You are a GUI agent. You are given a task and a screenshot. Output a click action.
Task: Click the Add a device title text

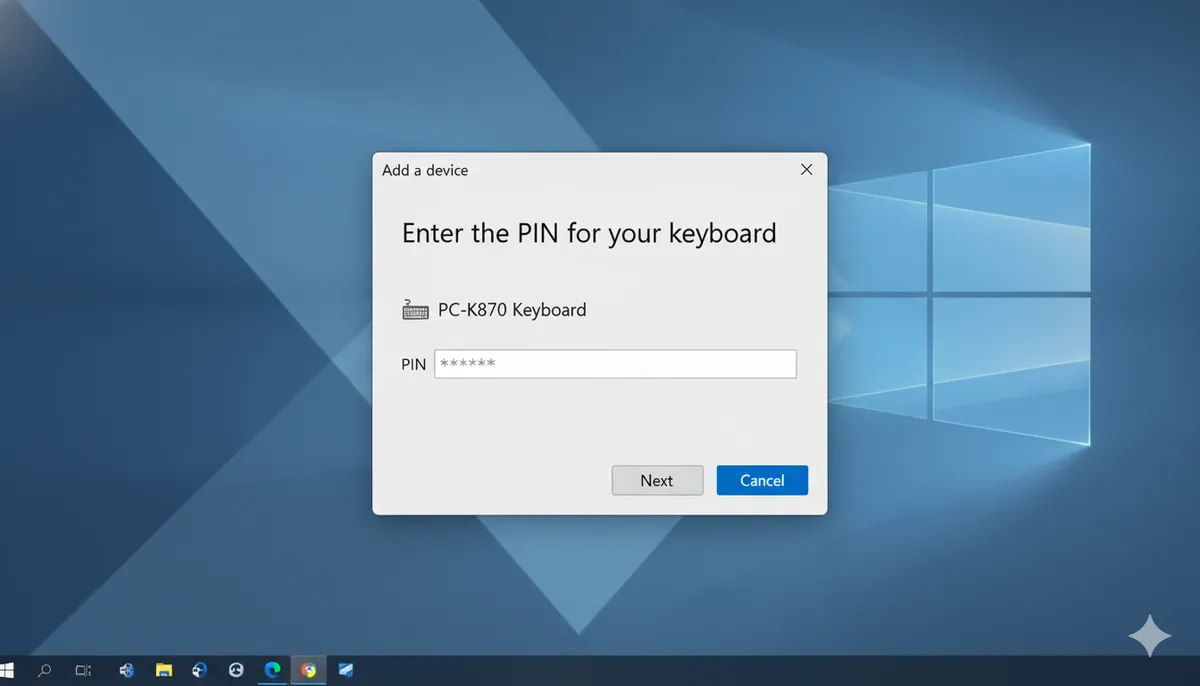[x=424, y=170]
